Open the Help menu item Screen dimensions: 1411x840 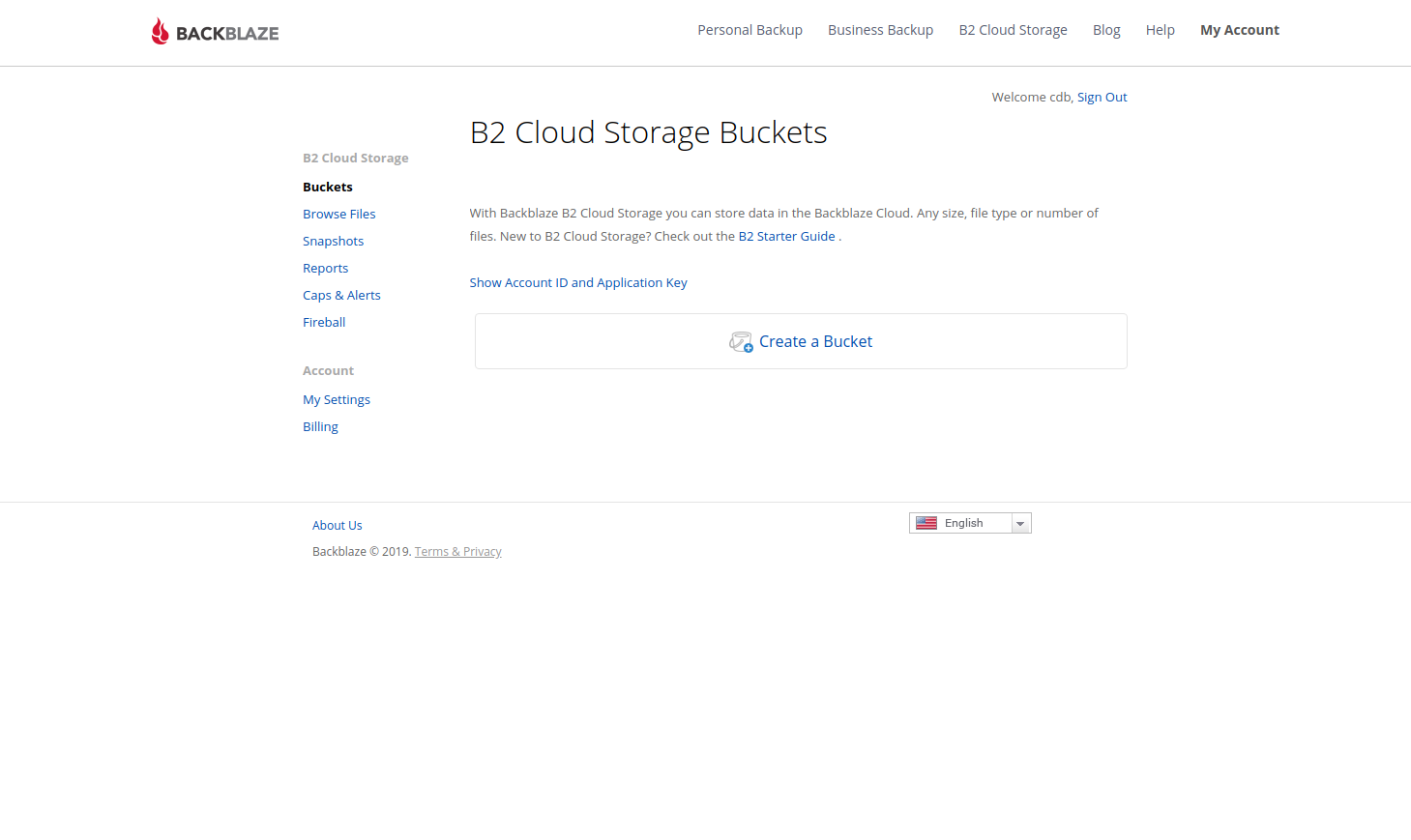tap(1160, 30)
